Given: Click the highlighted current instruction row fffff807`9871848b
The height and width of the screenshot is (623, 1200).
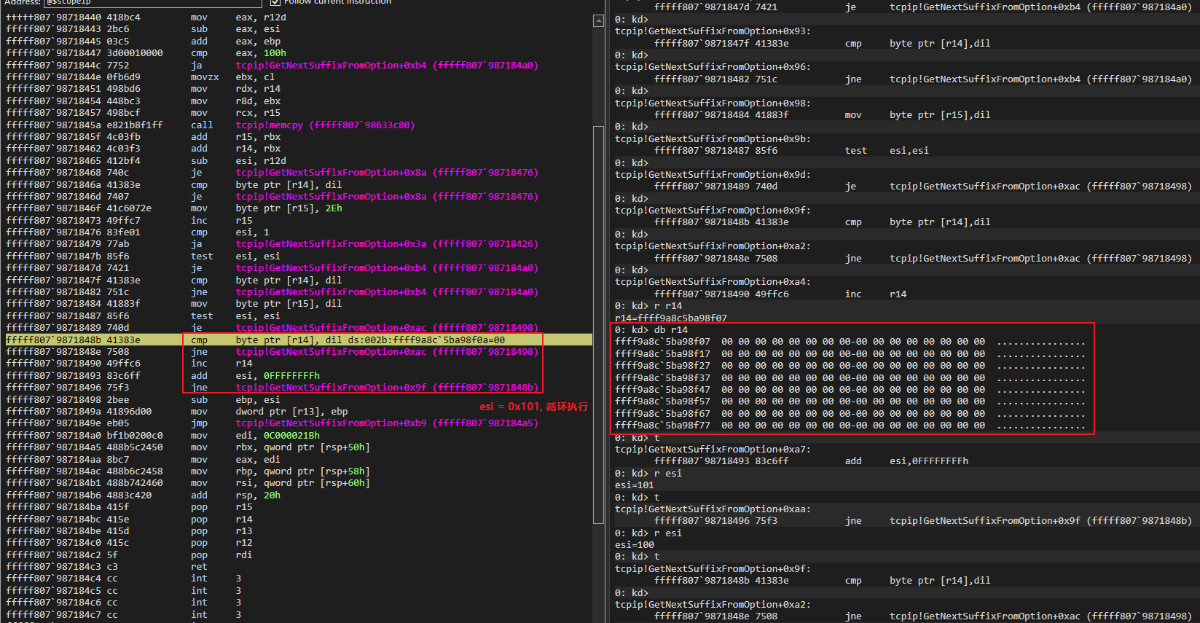Looking at the screenshot, I should pos(299,338).
